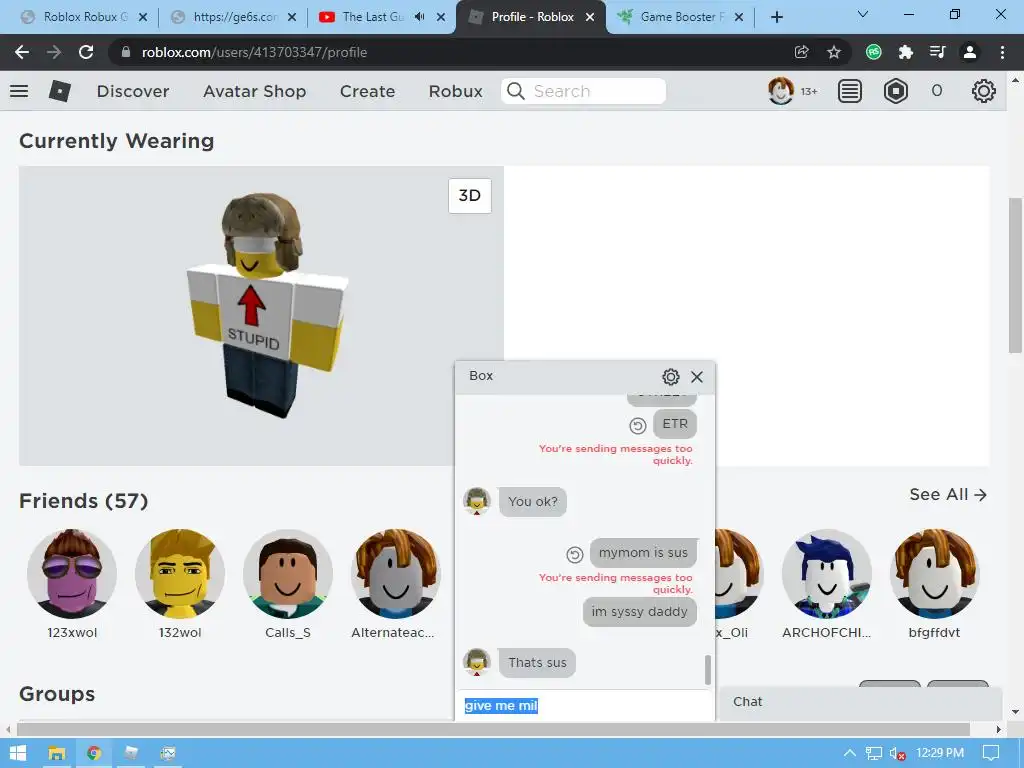Image resolution: width=1024 pixels, height=768 pixels.
Task: Expand the Chat bar
Action: (860, 701)
